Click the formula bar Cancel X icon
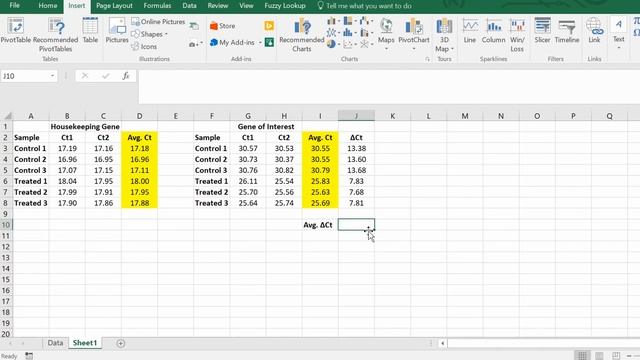 [85, 76]
